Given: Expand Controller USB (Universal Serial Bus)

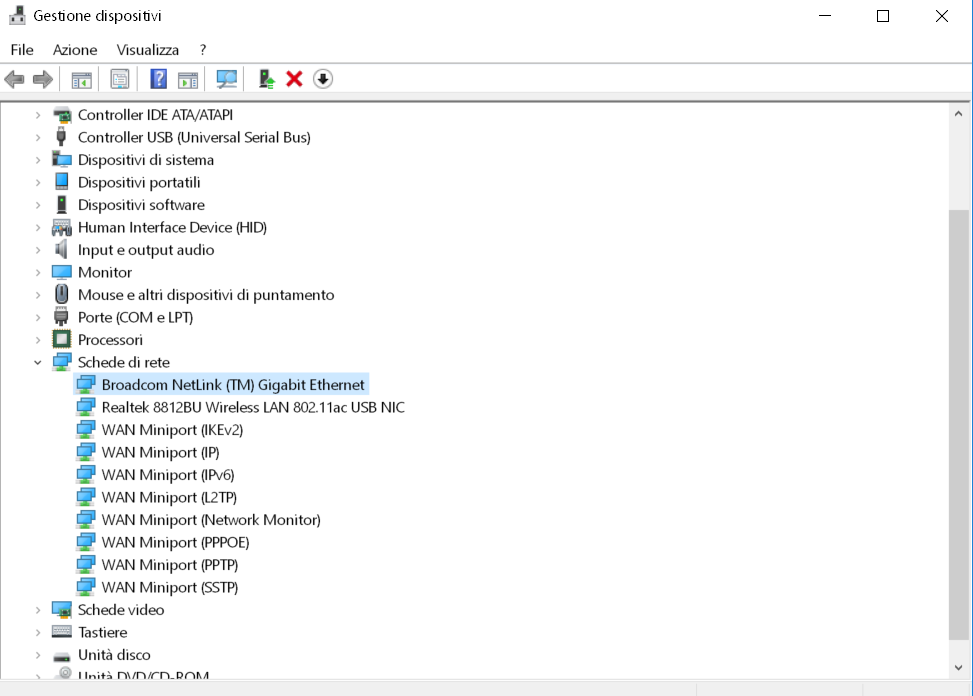Looking at the screenshot, I should coord(38,137).
